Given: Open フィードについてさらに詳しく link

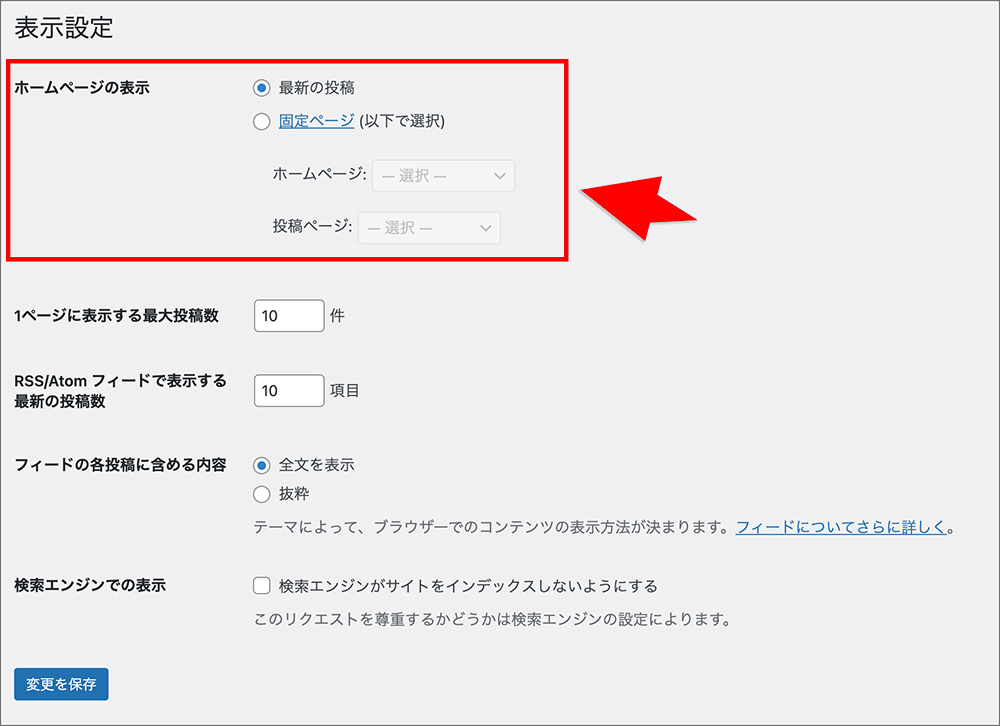Looking at the screenshot, I should click(x=841, y=527).
